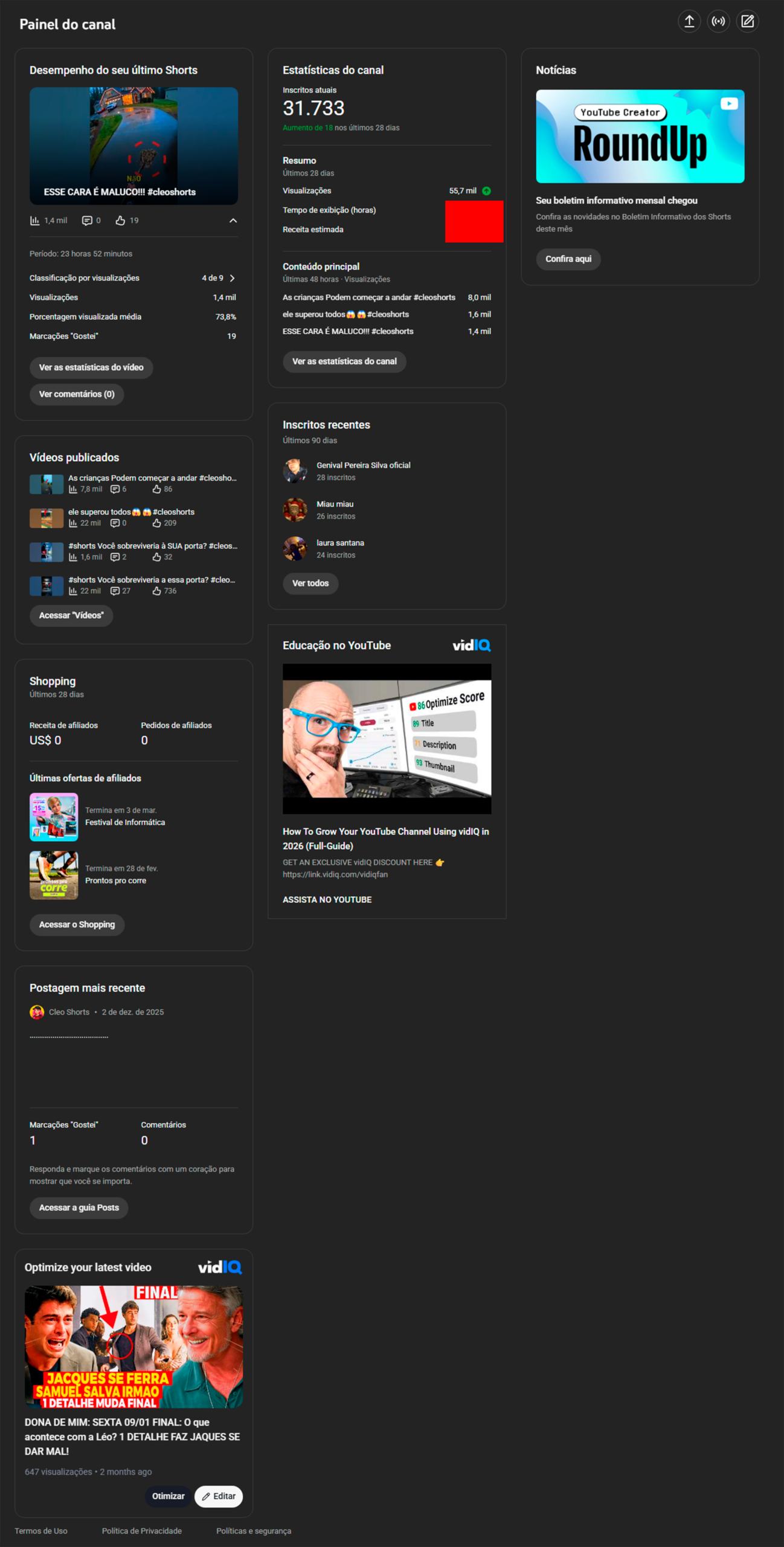Click the Ver as estatísticas do vídeo button
Screen dimensions: 784x1547
pyautogui.click(x=91, y=367)
